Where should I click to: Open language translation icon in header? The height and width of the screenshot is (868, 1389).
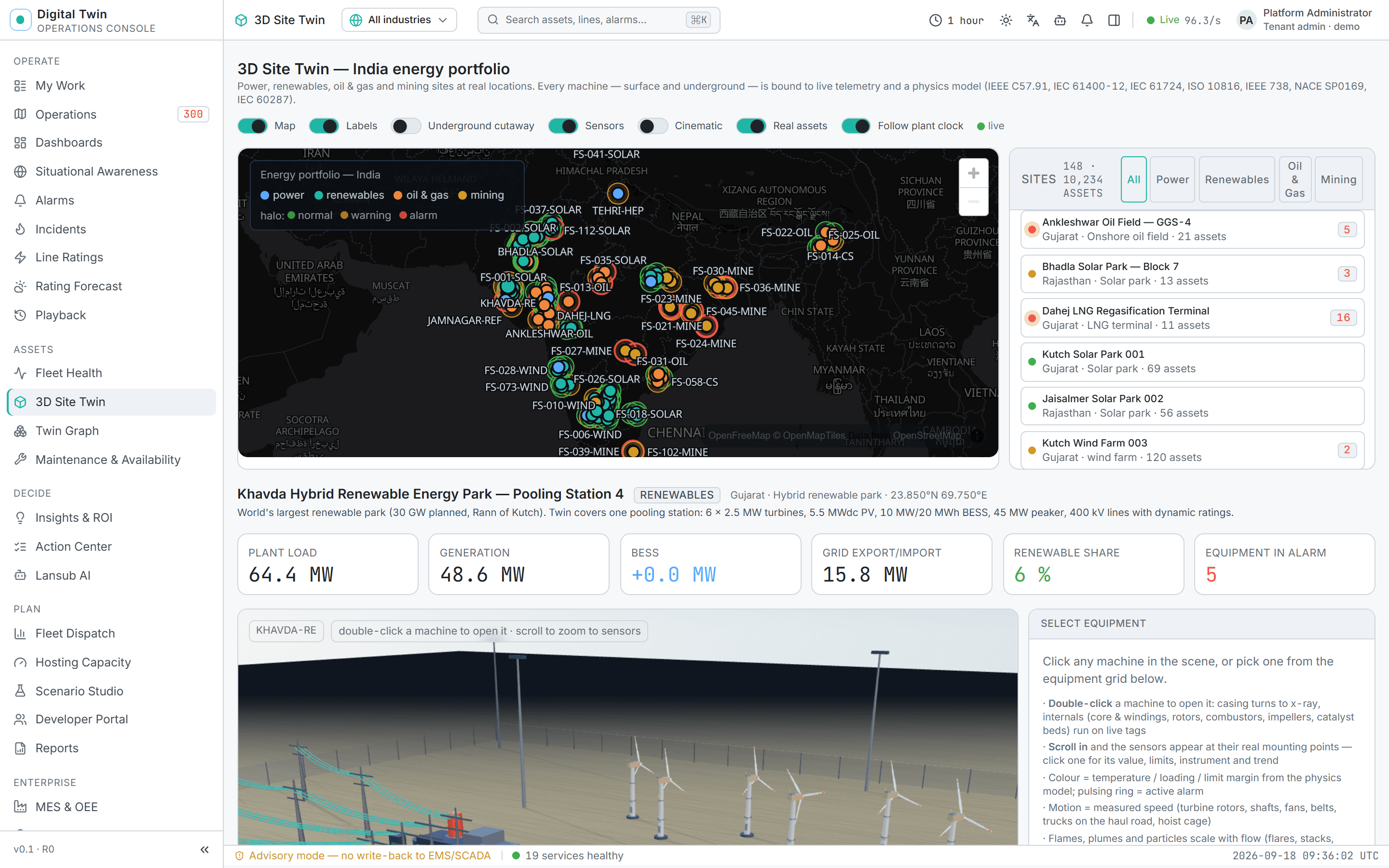coord(1033,20)
